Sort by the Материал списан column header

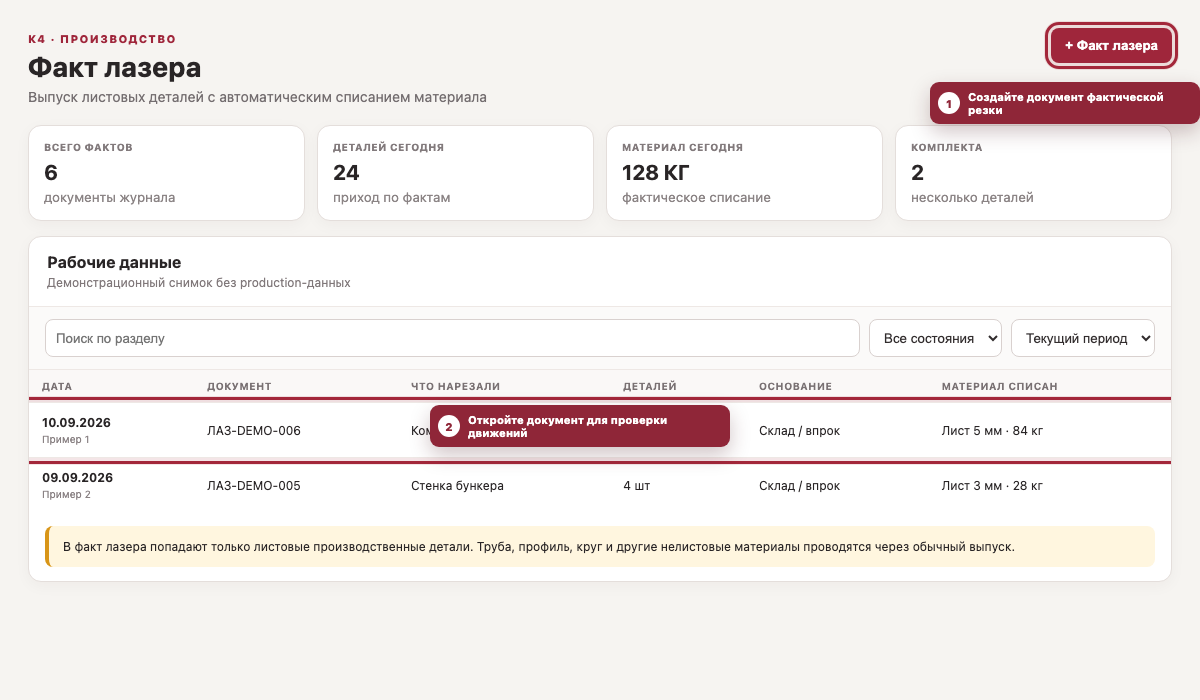tap(1000, 386)
